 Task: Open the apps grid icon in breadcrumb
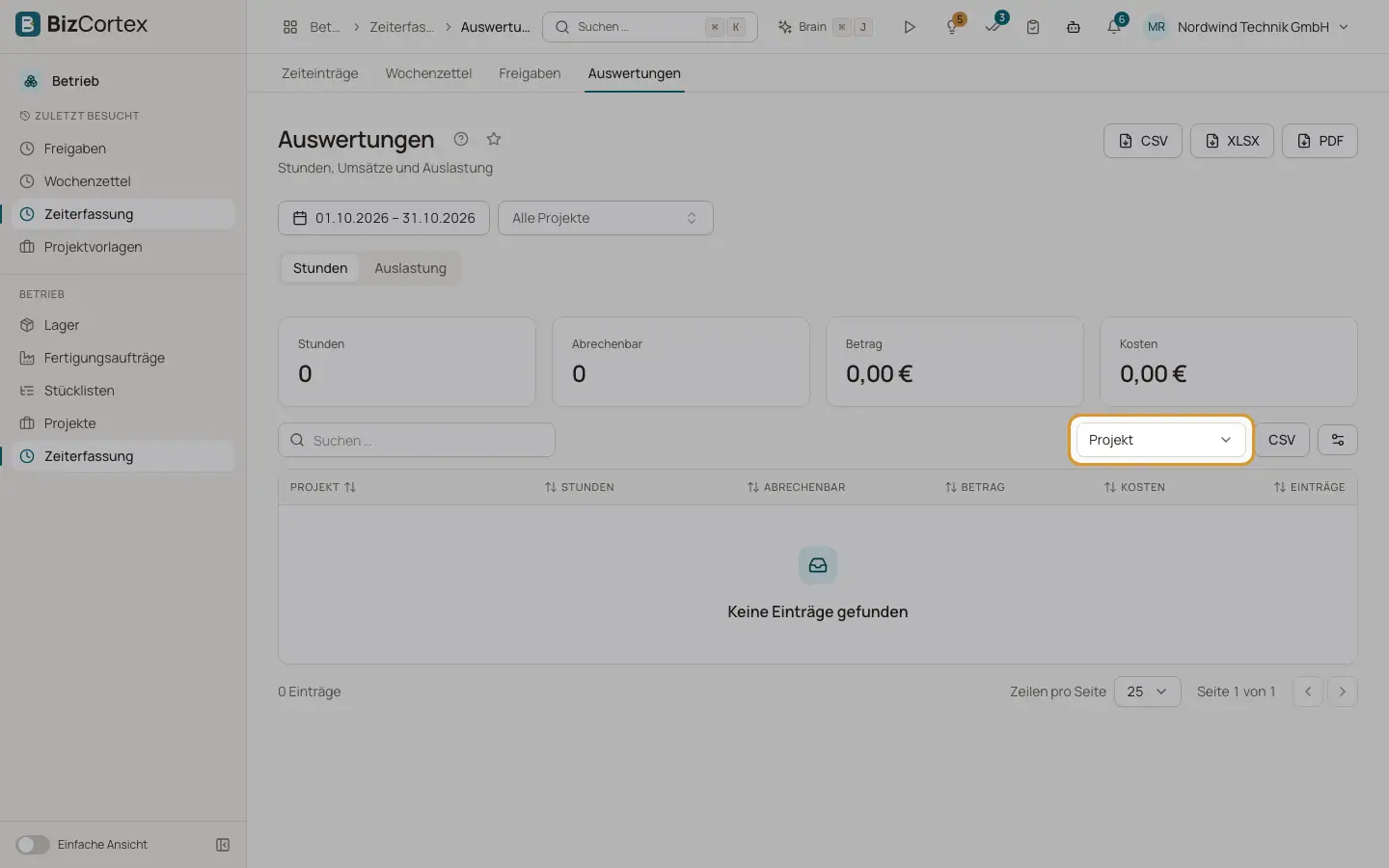pyautogui.click(x=290, y=27)
